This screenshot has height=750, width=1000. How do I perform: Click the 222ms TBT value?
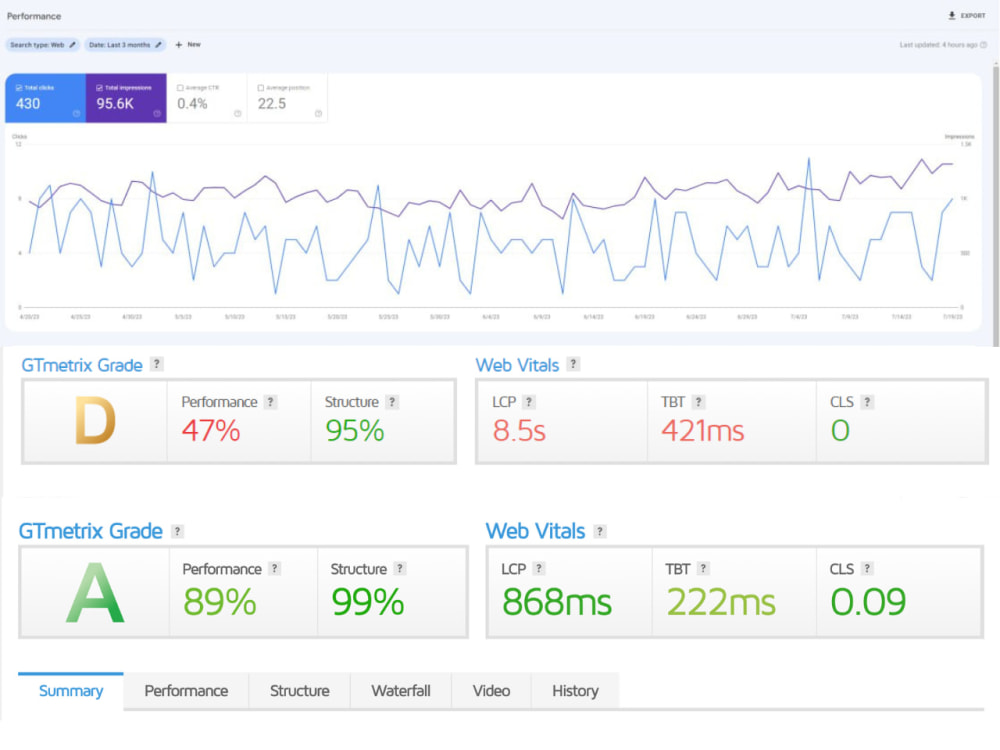(721, 602)
